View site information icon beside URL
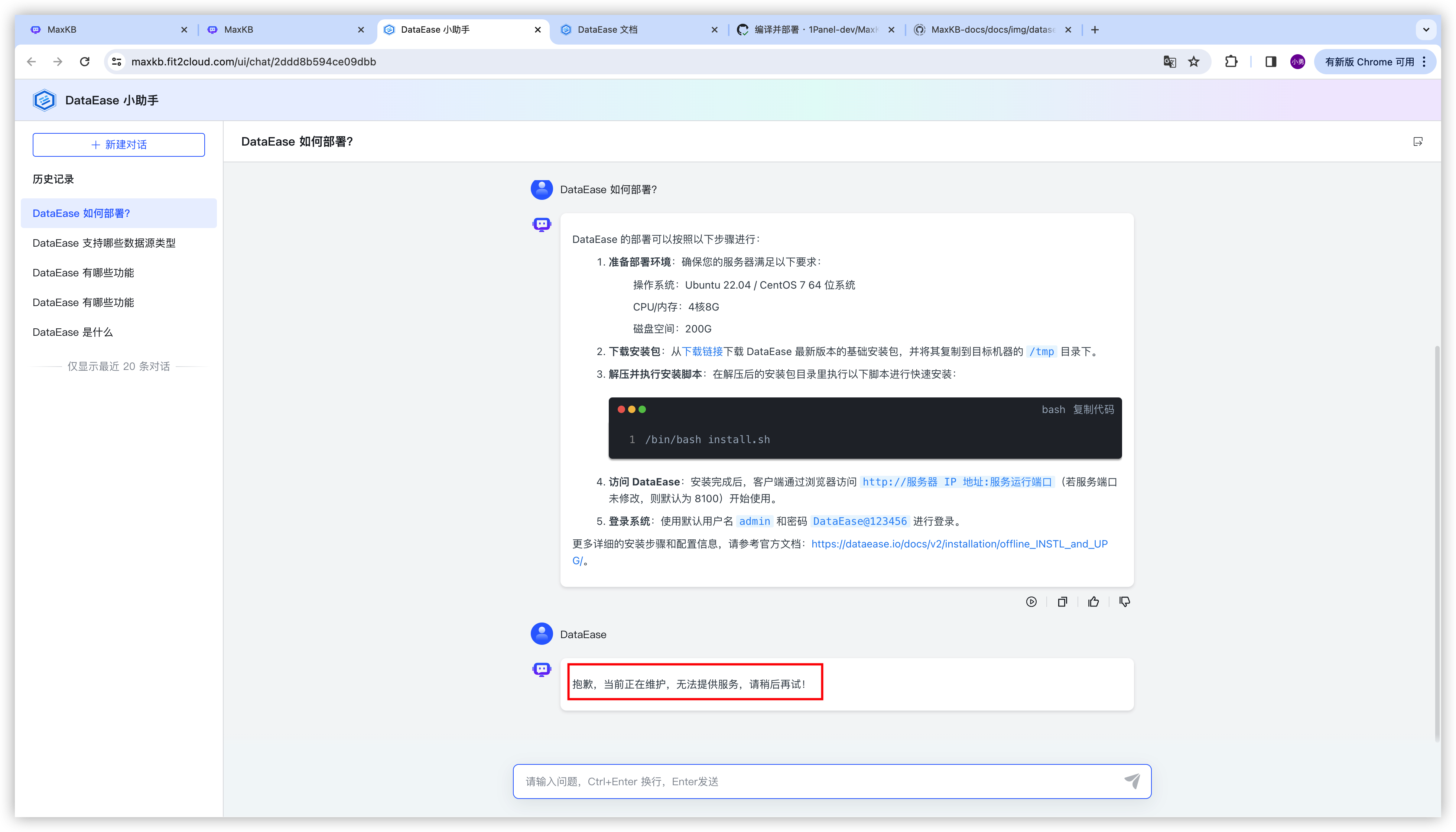Screen dimensions: 1456x832 [x=117, y=62]
